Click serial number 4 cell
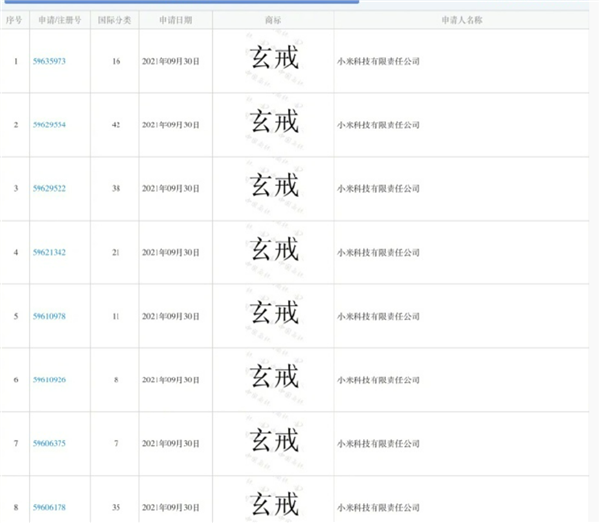Viewport: 600px width, 523px height. (16, 252)
